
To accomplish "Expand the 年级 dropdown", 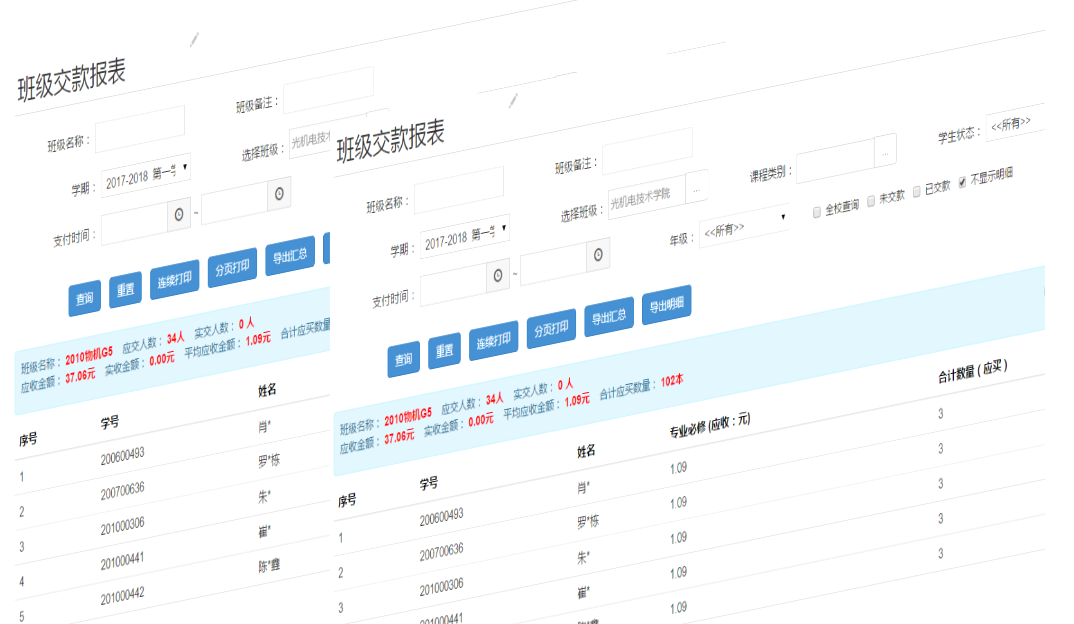I will (745, 223).
